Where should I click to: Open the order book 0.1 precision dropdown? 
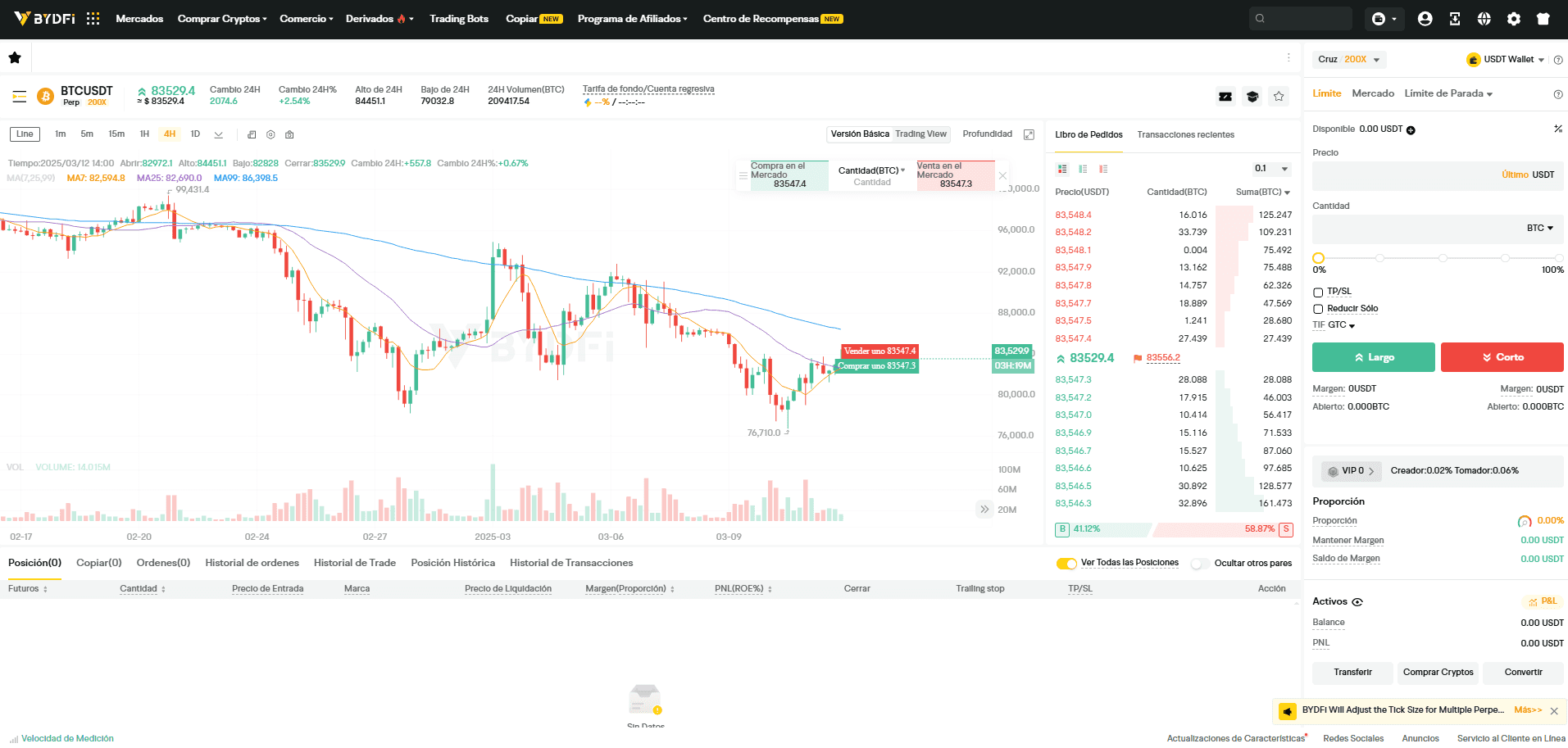(x=1271, y=169)
